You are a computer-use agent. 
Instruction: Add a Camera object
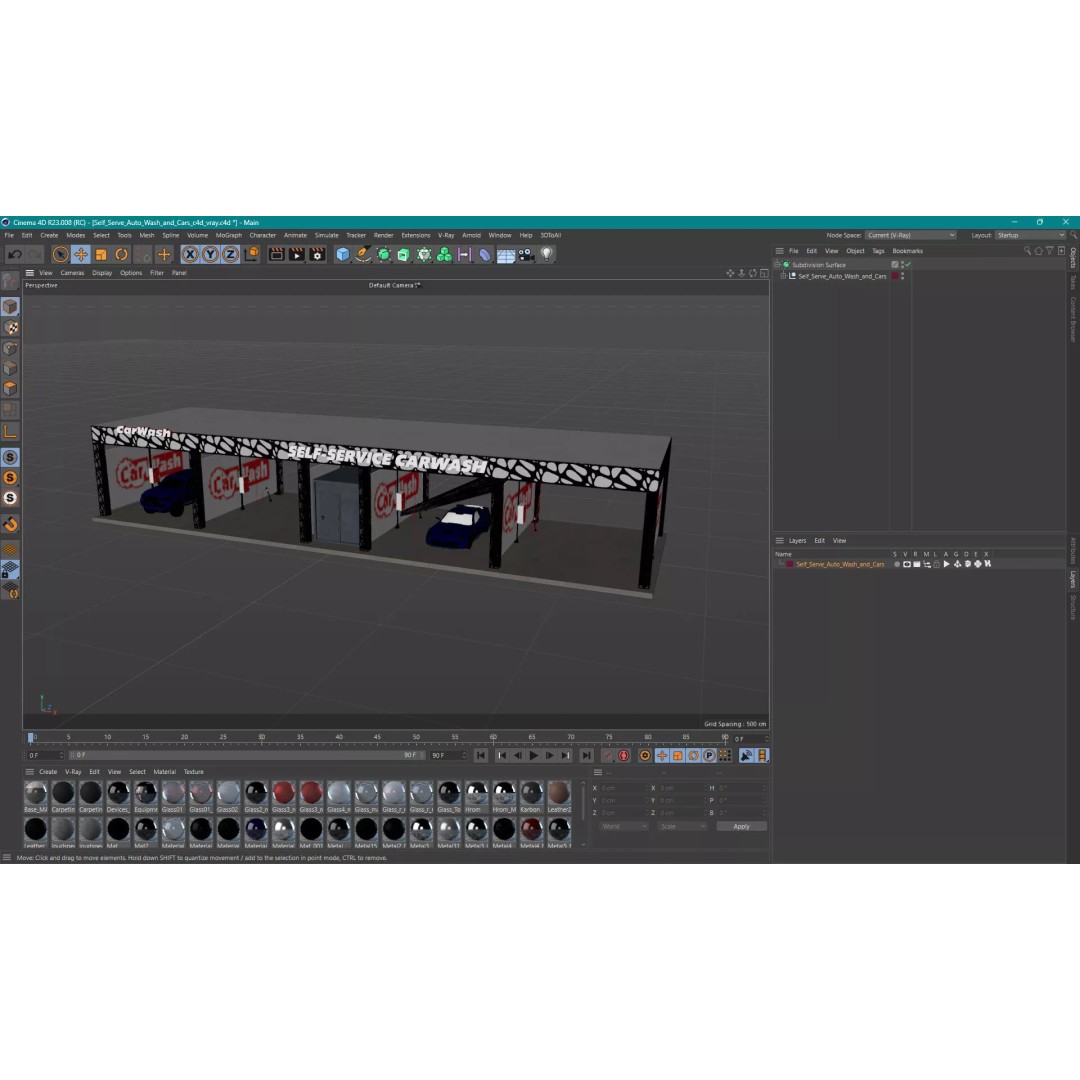[x=526, y=255]
